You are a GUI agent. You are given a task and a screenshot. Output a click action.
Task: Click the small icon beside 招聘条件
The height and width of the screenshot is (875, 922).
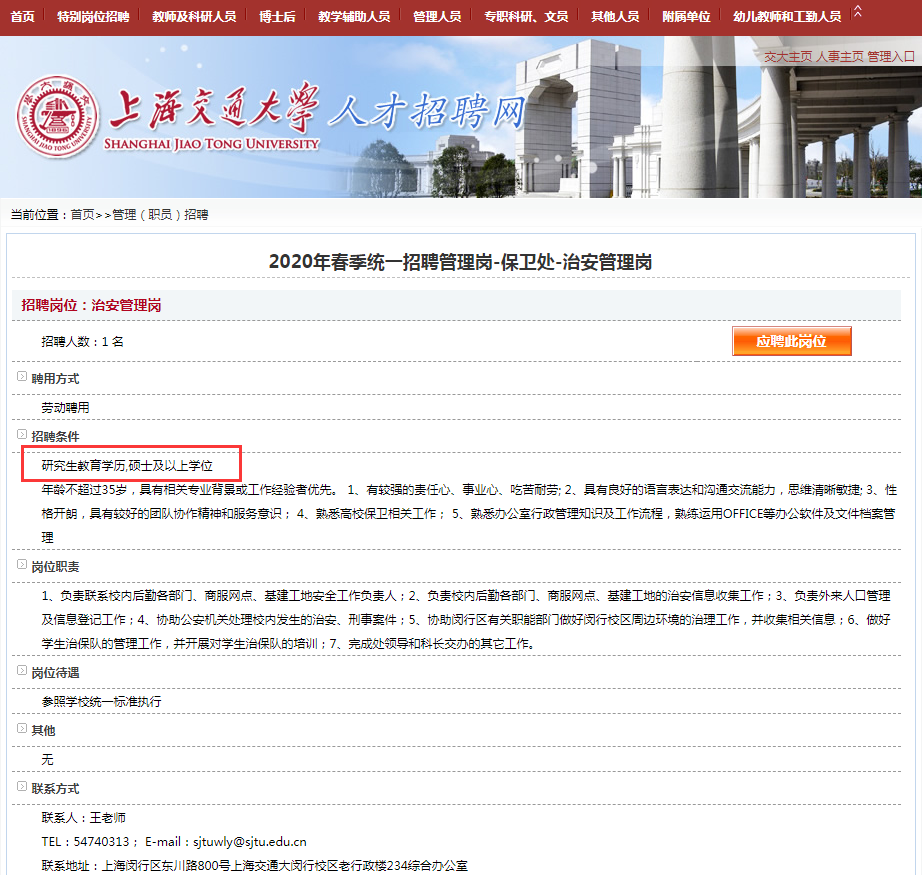pos(22,435)
